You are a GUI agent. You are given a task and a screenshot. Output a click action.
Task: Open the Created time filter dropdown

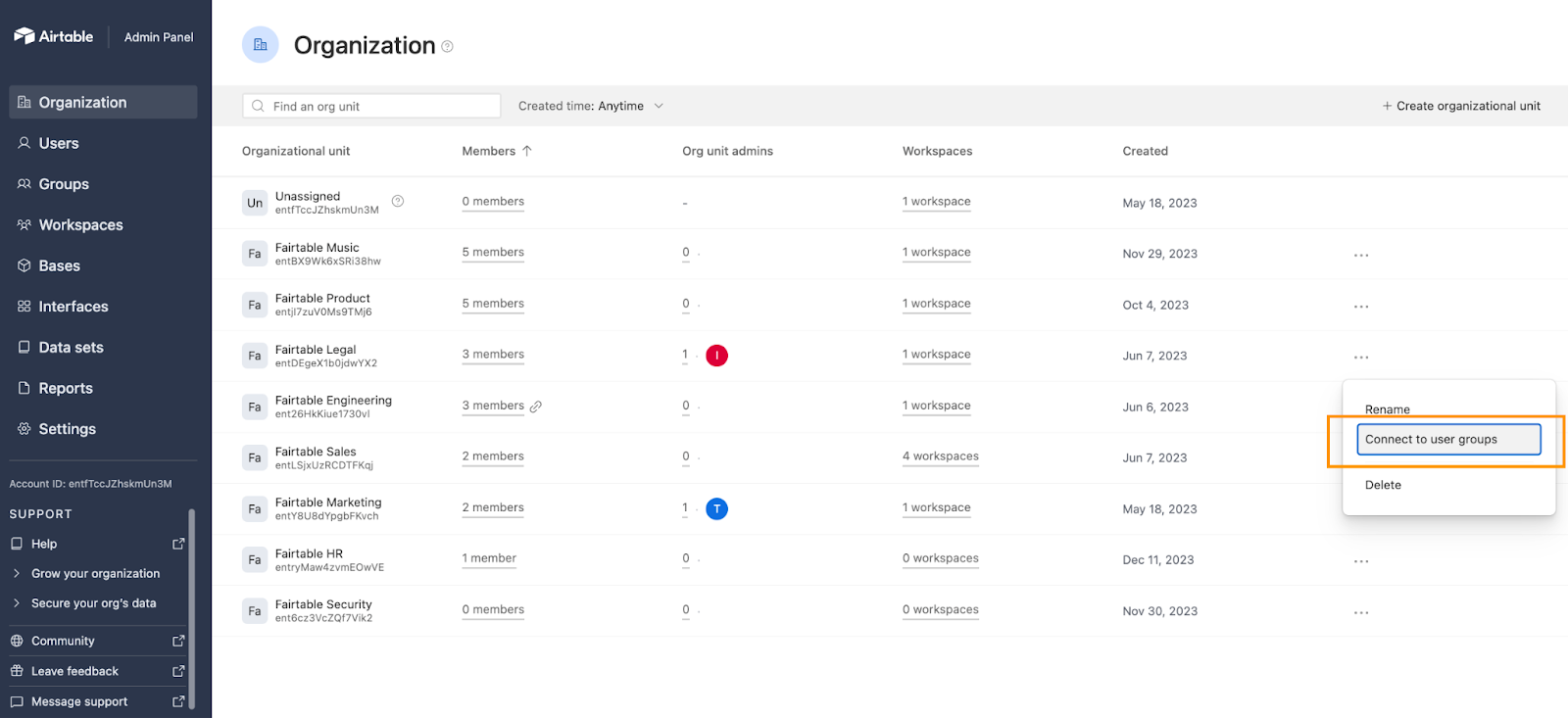(591, 106)
